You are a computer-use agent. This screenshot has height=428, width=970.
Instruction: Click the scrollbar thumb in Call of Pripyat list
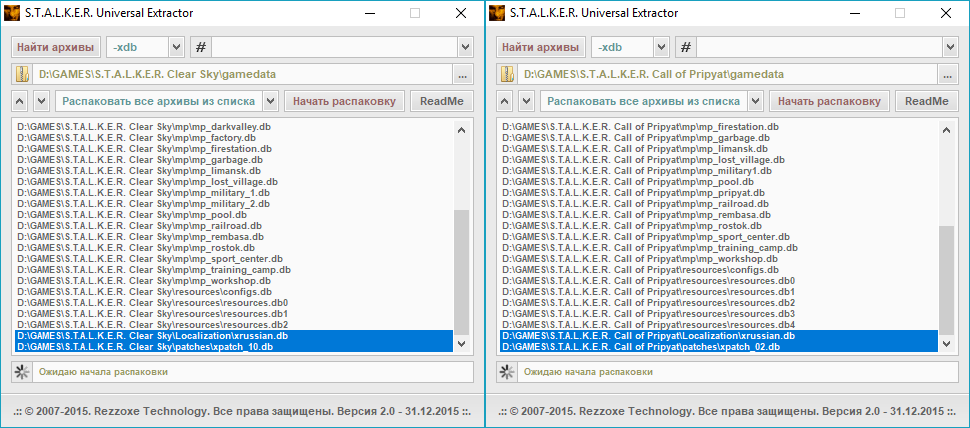[x=946, y=280]
